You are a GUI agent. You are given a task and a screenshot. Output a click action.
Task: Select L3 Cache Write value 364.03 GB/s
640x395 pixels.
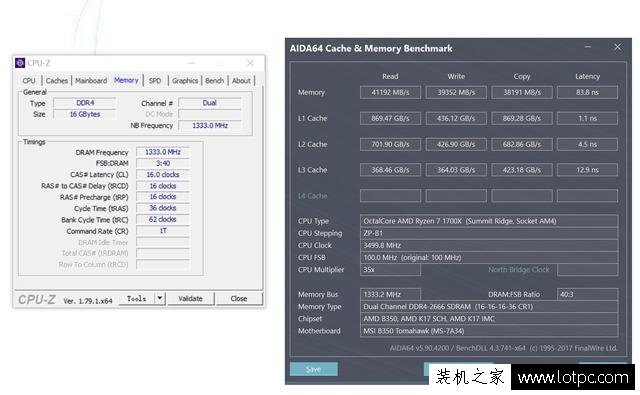click(x=456, y=170)
